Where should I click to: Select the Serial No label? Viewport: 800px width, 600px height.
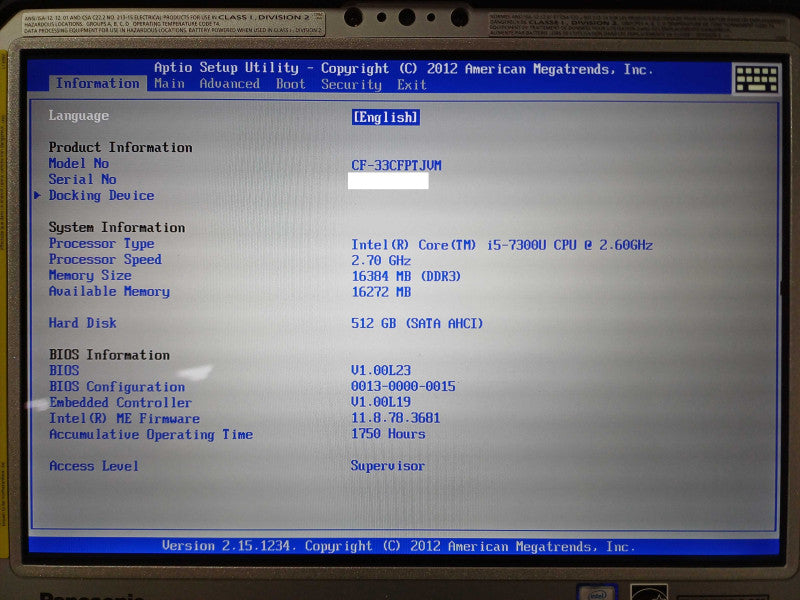pos(82,179)
